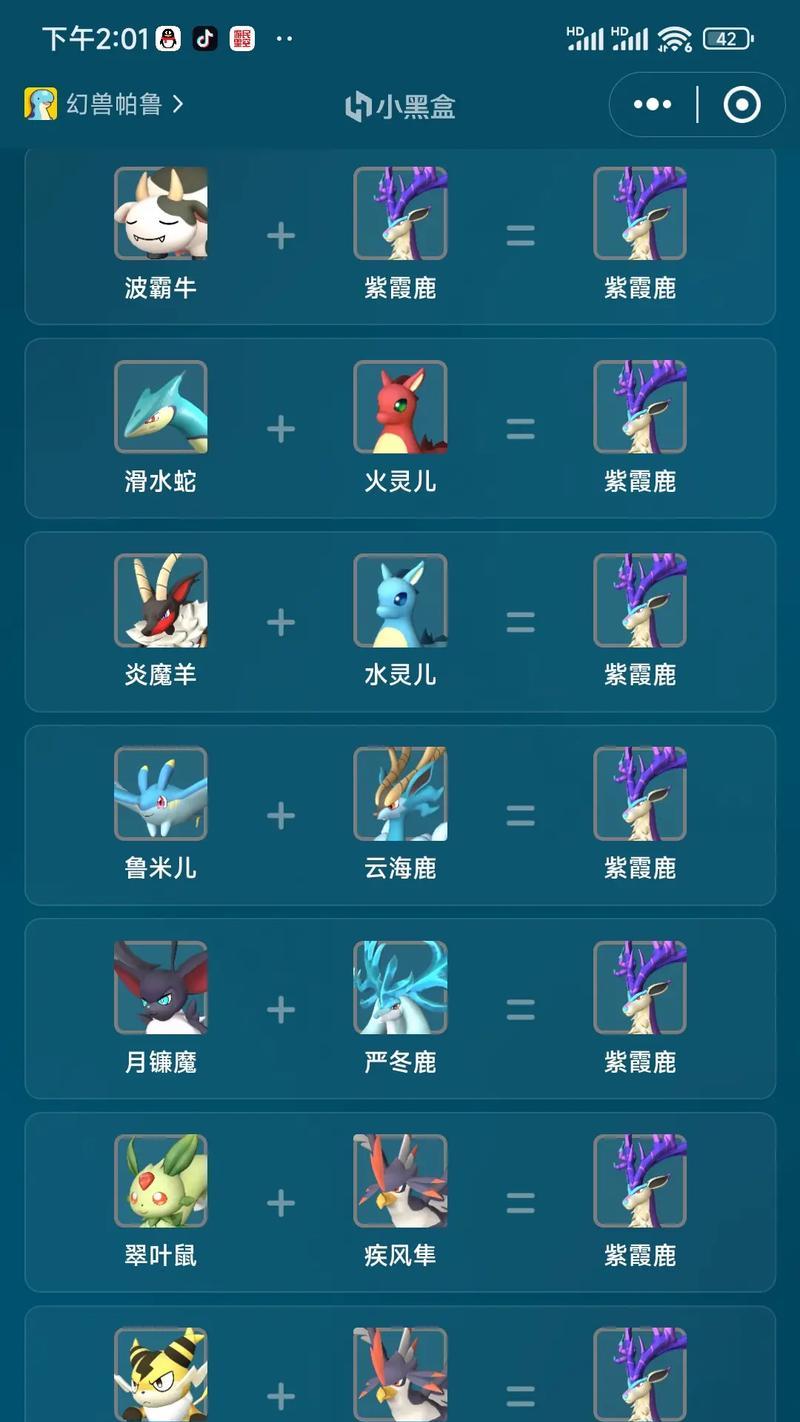This screenshot has width=800, height=1422.
Task: Select the 滑水蛇 water snake icon
Action: click(161, 407)
